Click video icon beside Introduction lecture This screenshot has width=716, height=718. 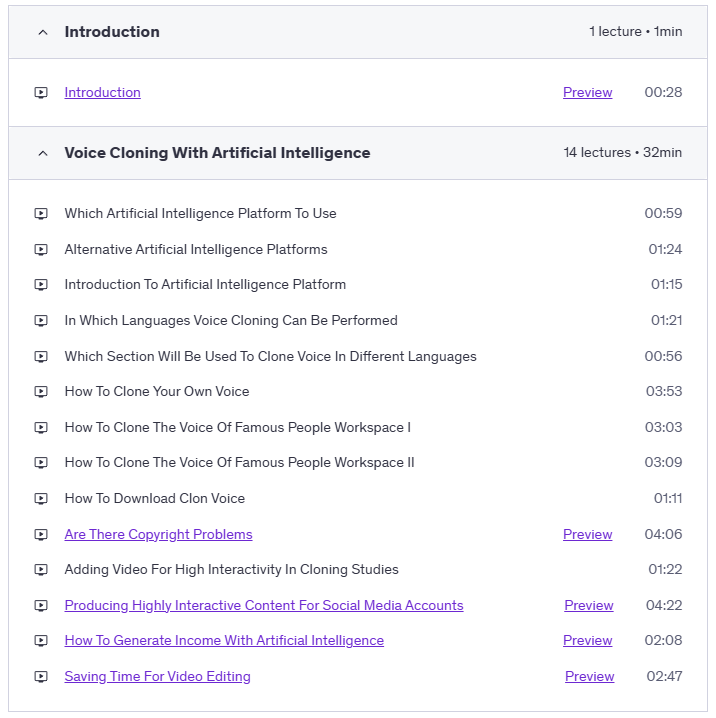41,93
